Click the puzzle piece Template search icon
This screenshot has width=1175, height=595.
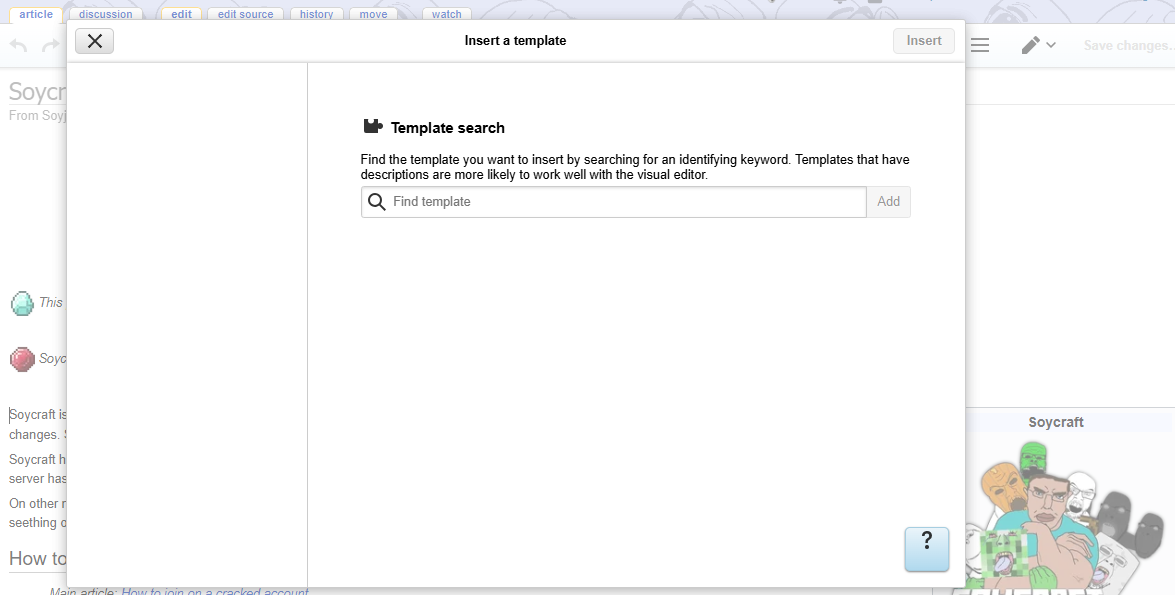(373, 127)
